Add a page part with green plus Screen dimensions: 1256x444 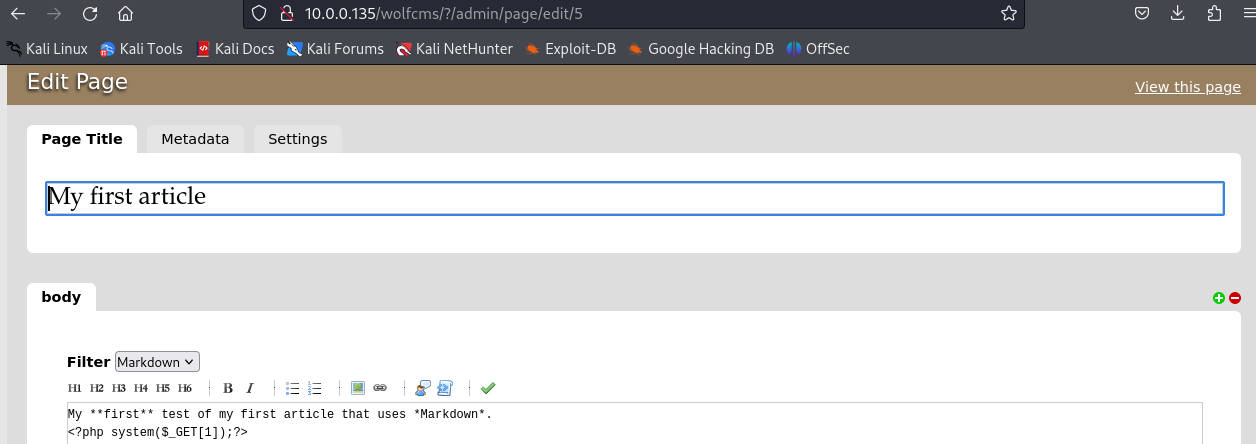click(1219, 298)
